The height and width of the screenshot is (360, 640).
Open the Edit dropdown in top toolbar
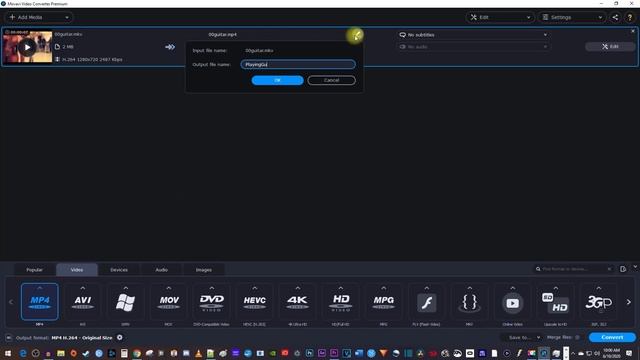[500, 17]
